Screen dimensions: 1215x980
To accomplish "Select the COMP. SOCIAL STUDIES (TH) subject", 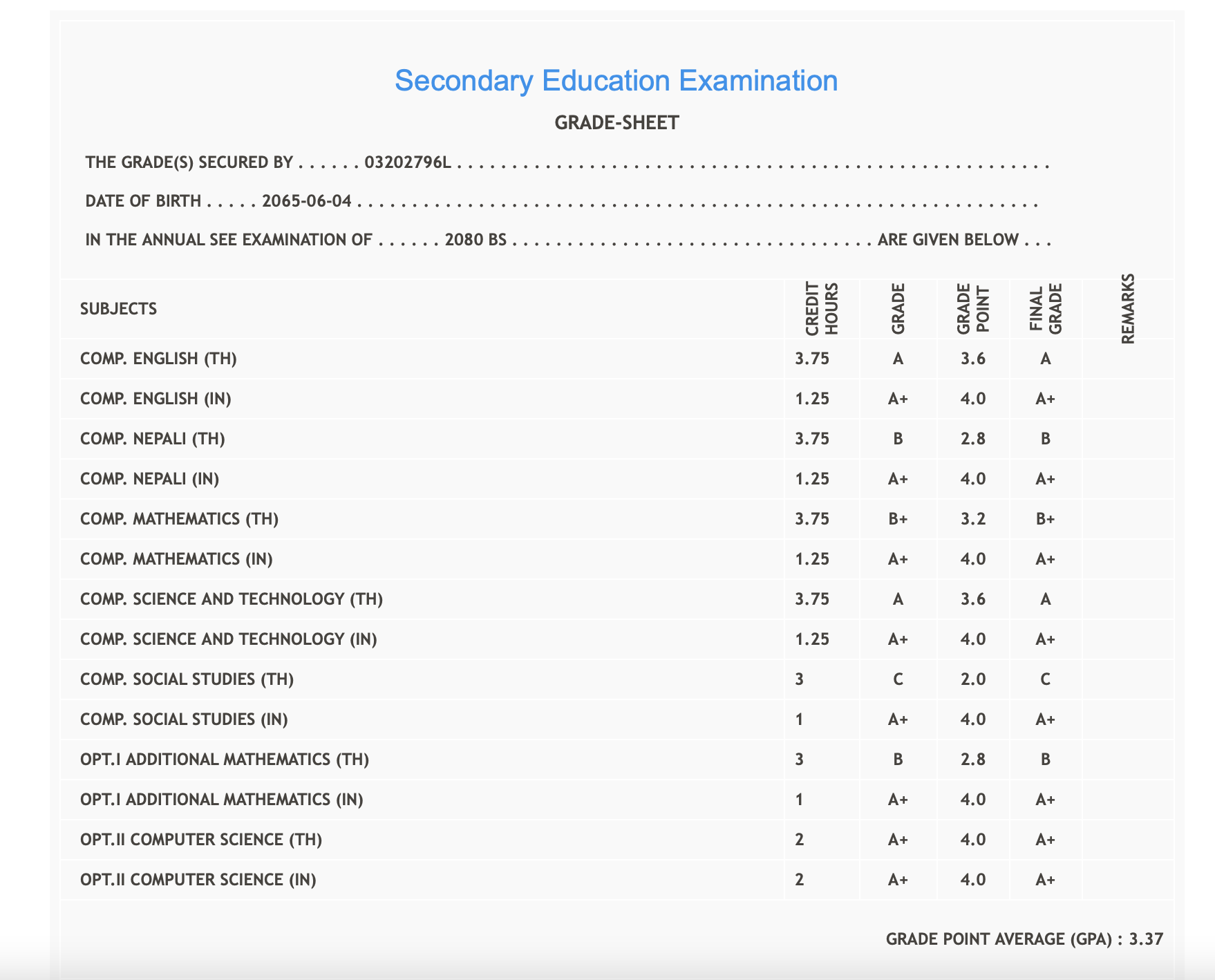I will [187, 679].
